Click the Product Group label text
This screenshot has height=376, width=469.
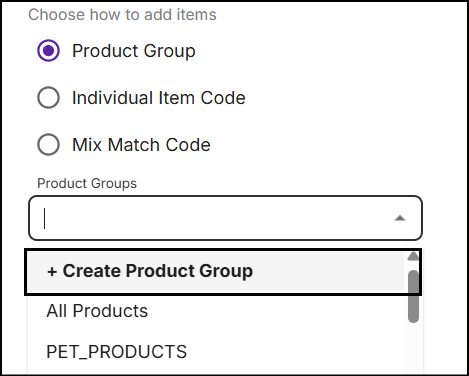pyautogui.click(x=134, y=51)
